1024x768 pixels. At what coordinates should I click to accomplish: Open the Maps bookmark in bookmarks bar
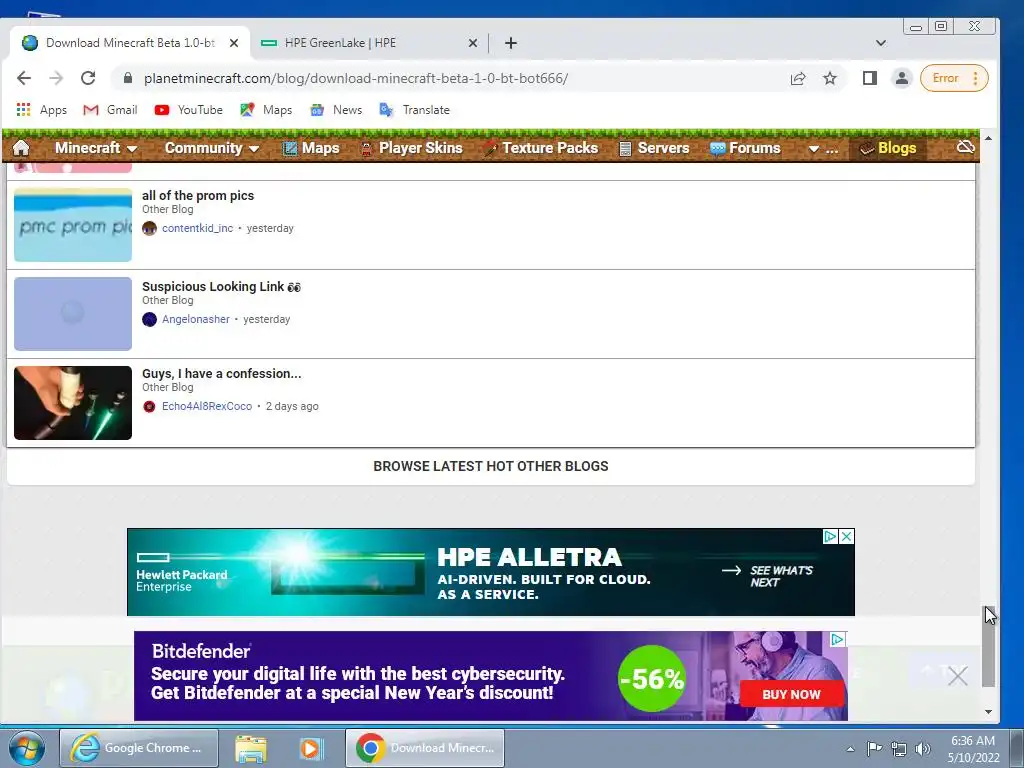click(266, 110)
